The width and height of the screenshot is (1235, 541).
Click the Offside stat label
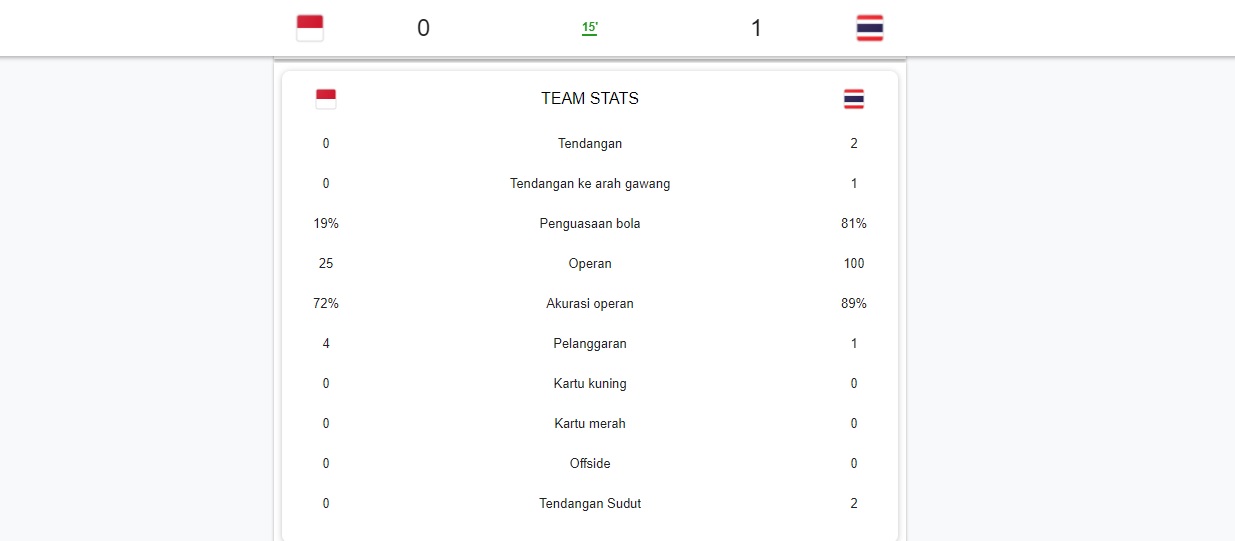coord(590,464)
